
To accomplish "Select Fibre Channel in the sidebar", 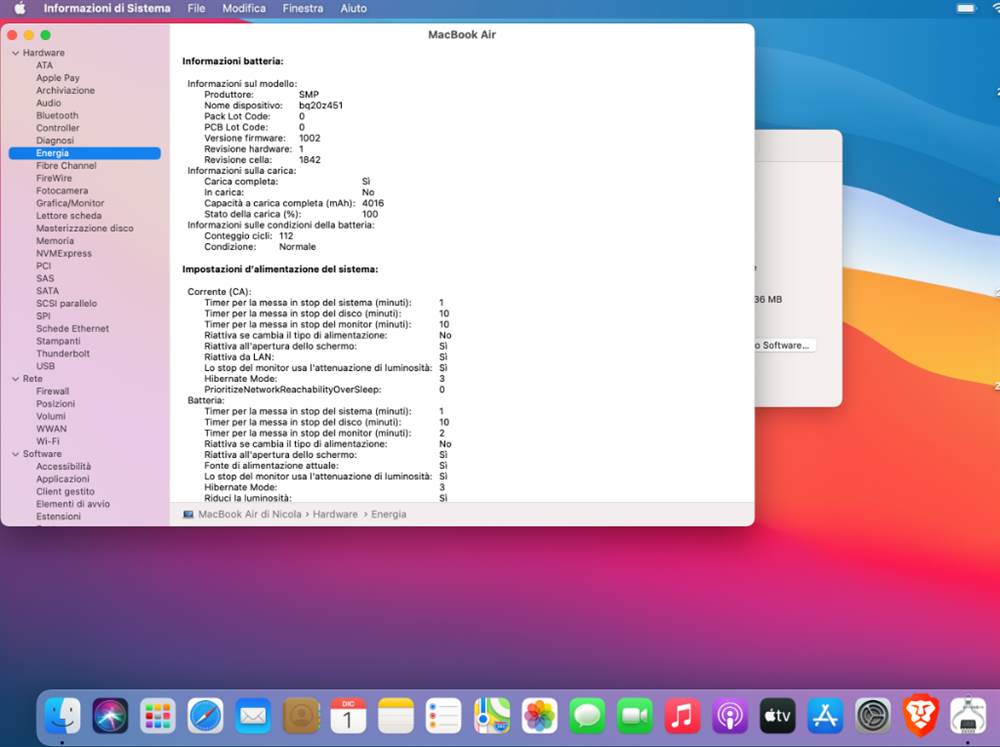I will click(x=66, y=166).
